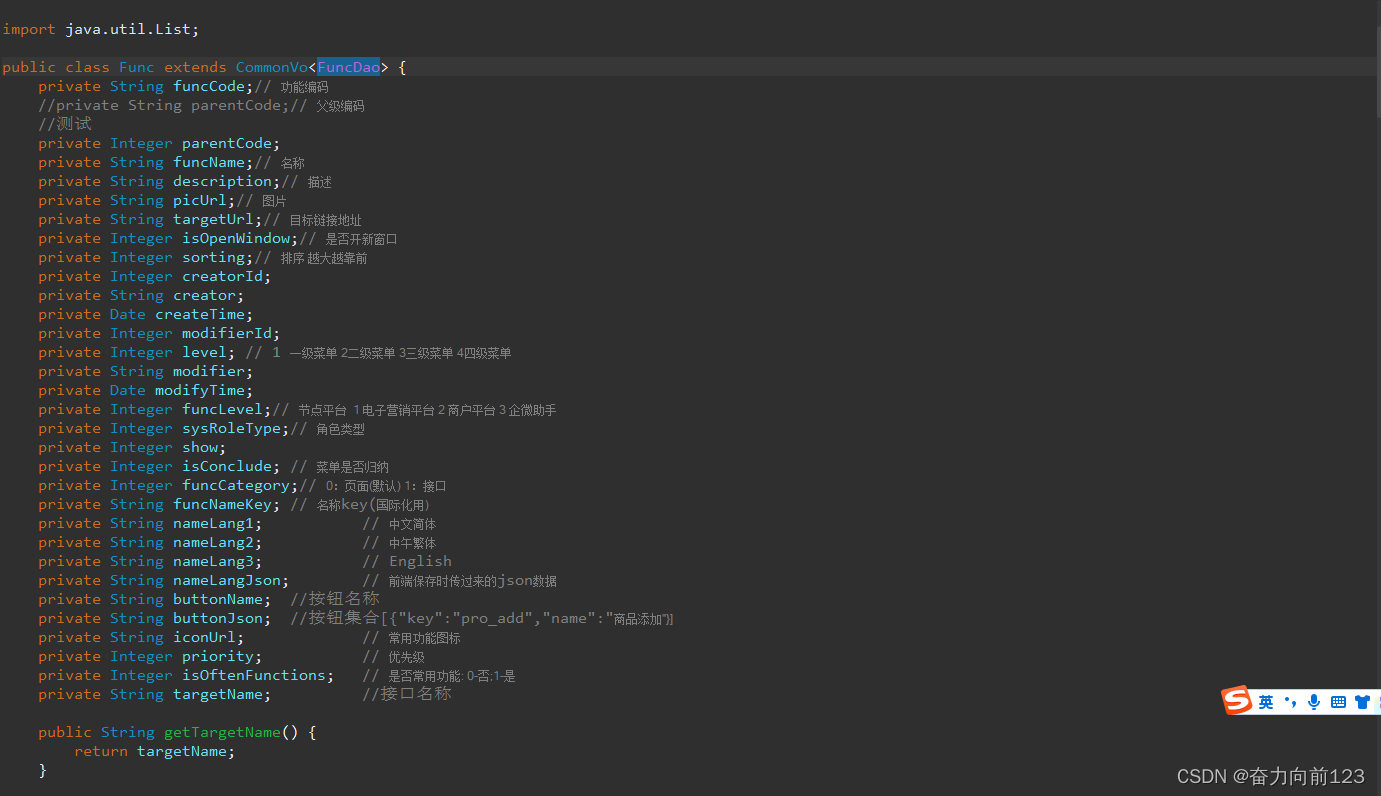This screenshot has width=1381, height=796.
Task: Click the nameLang3 field name
Action: 213,561
